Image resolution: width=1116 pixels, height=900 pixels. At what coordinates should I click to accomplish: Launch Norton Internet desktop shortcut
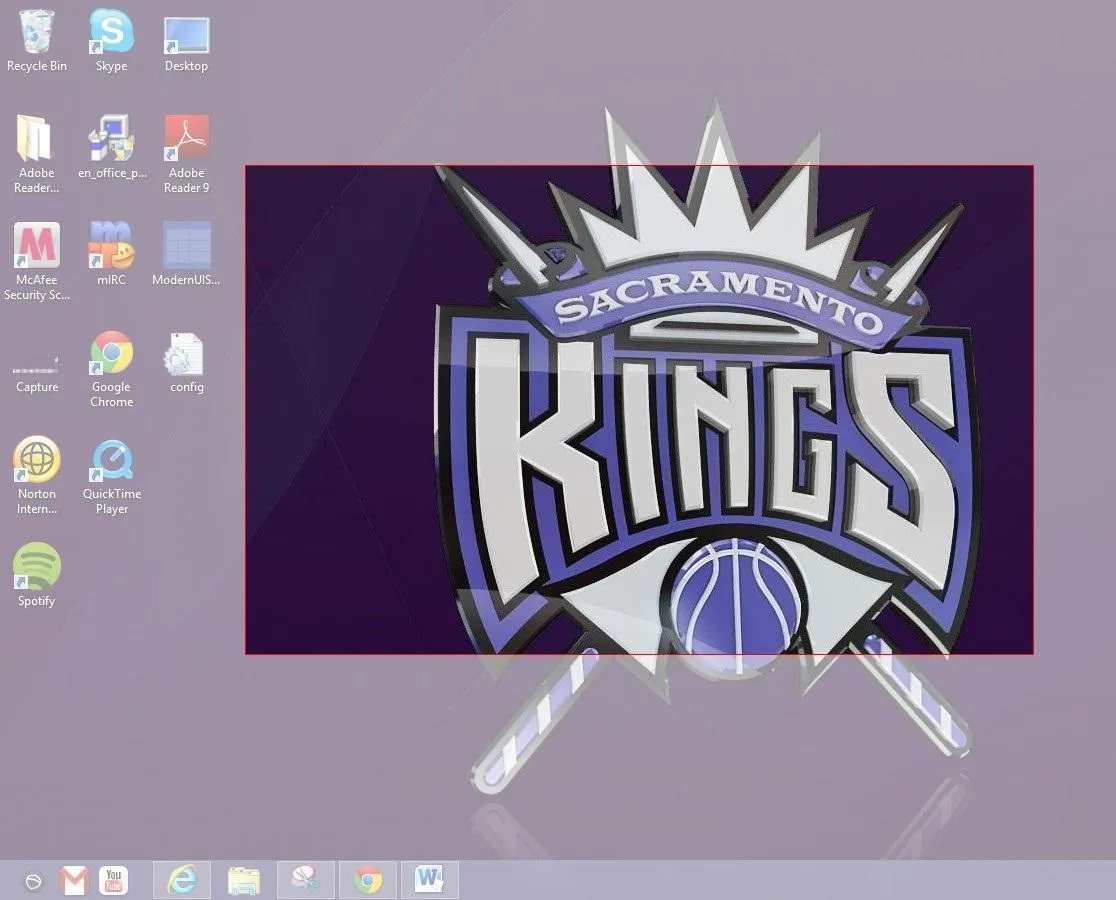[36, 460]
